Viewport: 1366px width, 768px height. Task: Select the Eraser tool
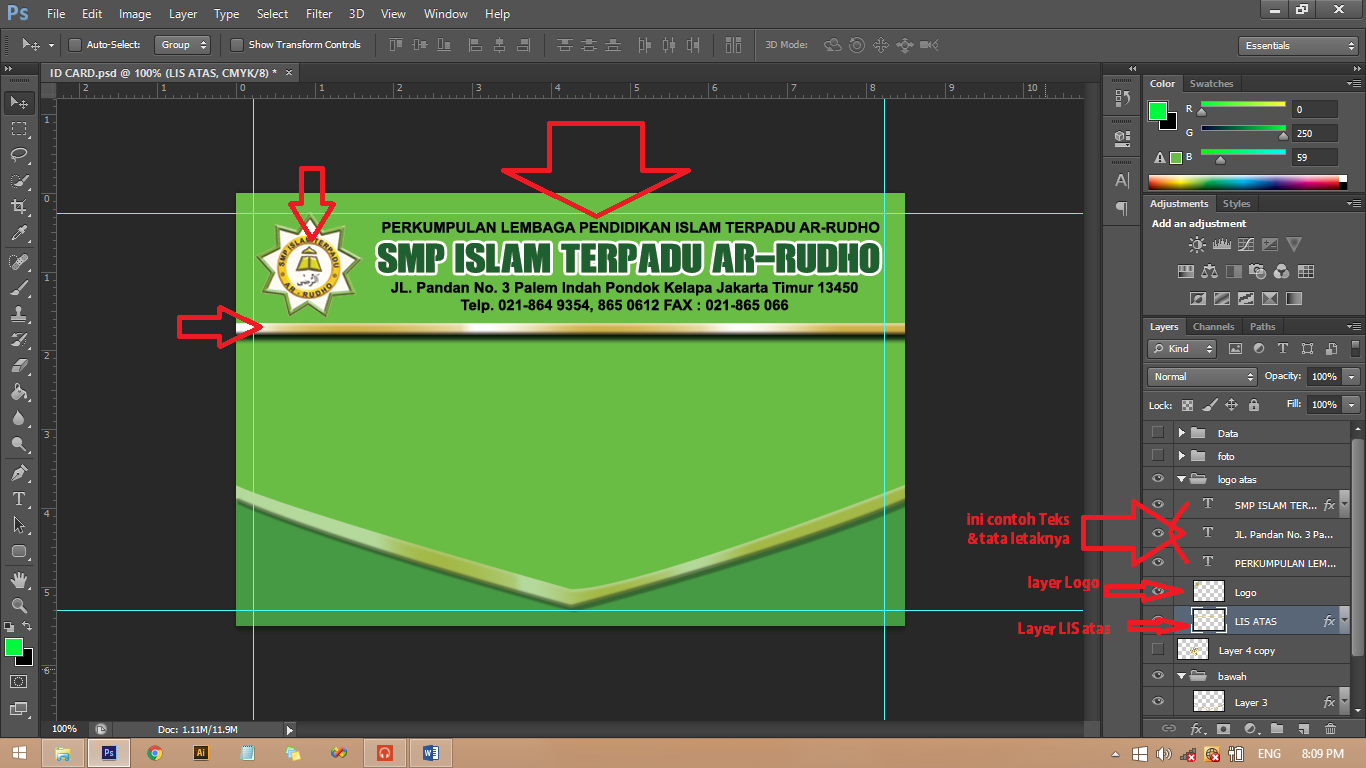19,366
